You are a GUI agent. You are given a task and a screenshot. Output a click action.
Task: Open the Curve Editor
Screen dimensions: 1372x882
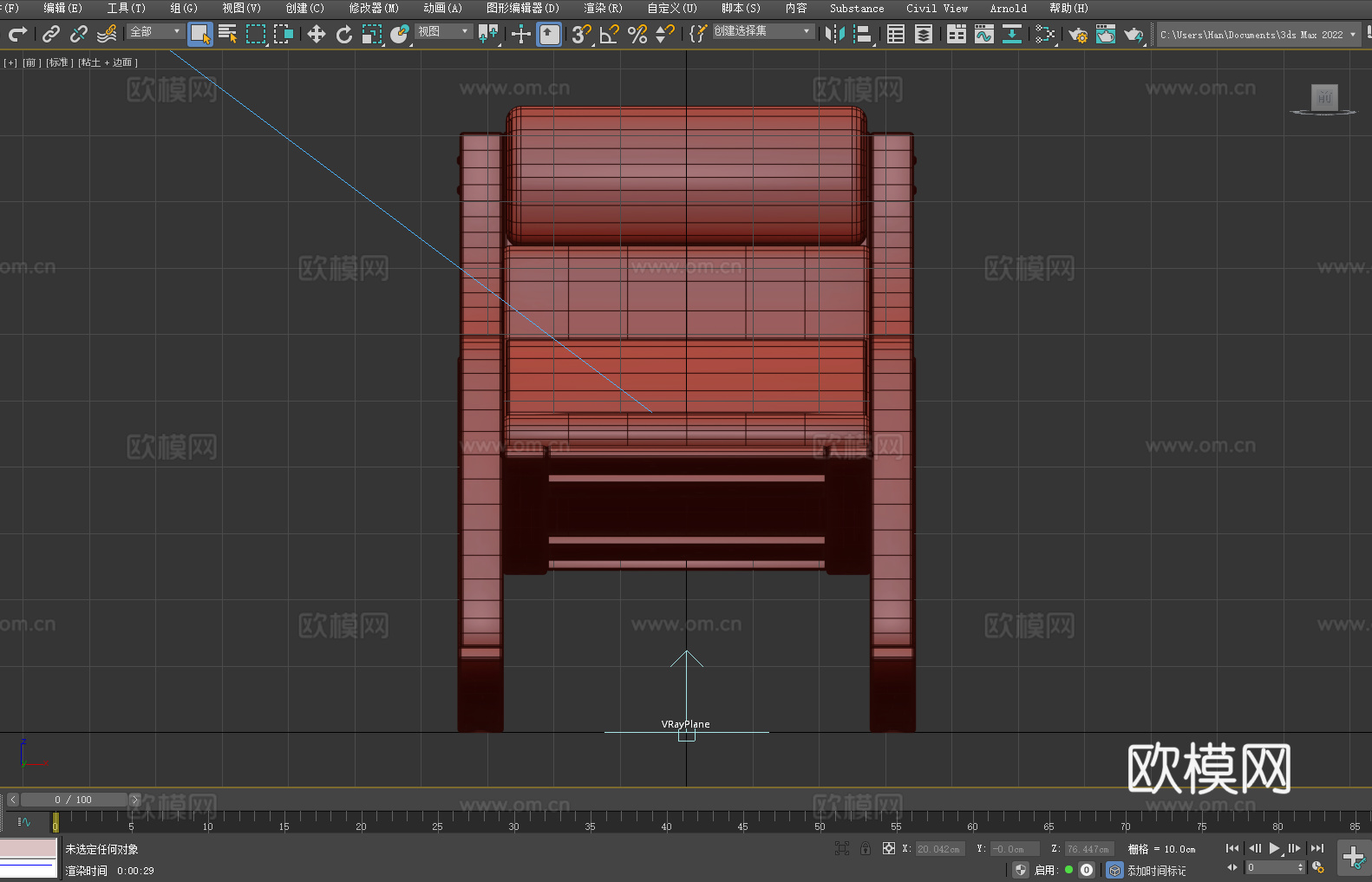click(984, 34)
